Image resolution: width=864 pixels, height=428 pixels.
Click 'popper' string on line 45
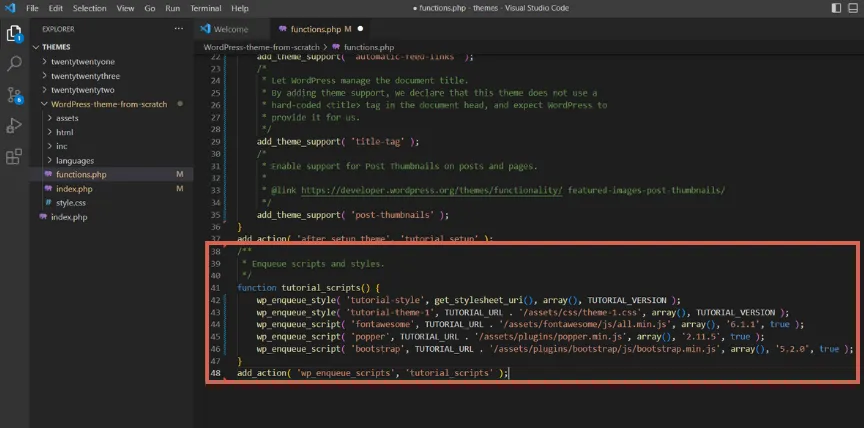coord(371,337)
